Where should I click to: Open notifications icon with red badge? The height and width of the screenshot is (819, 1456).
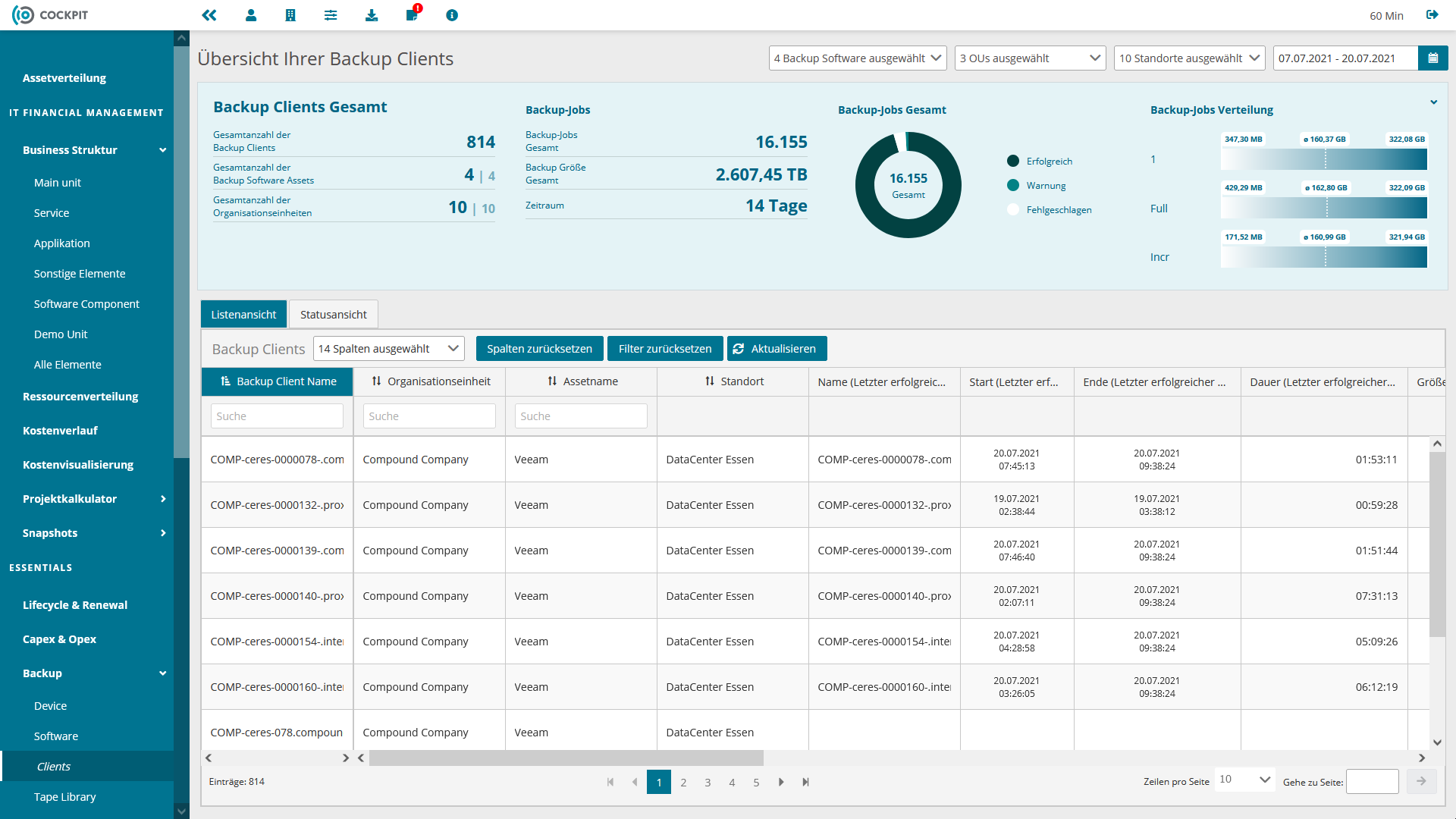[x=413, y=14]
